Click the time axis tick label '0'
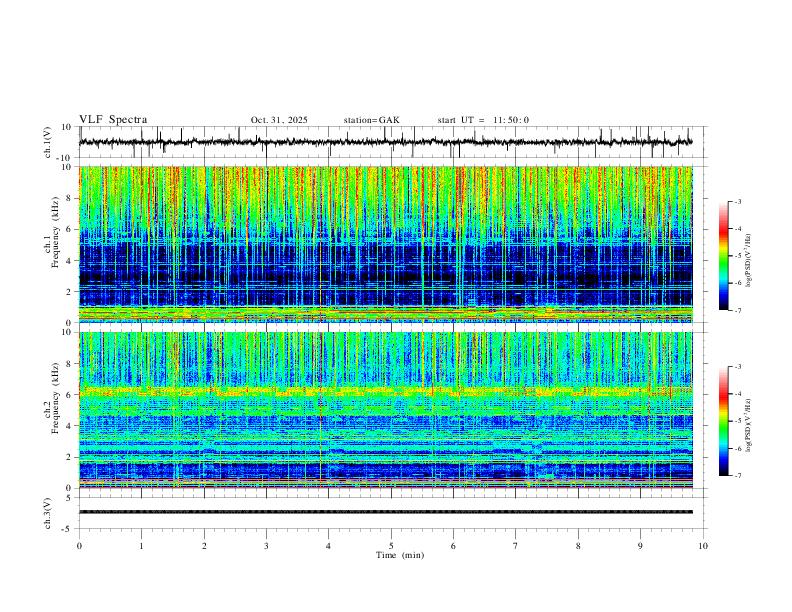This screenshot has width=792, height=612. tap(79, 546)
